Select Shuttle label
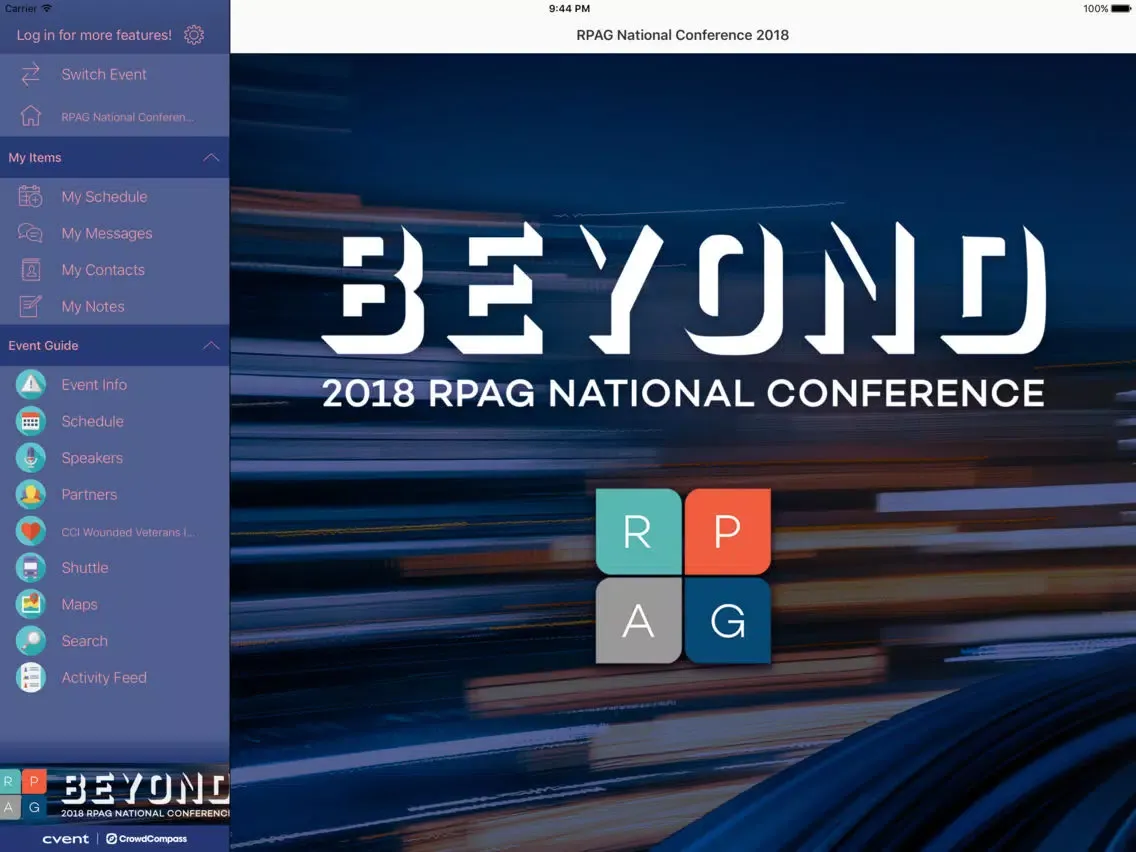The height and width of the screenshot is (852, 1136). pyautogui.click(x=85, y=567)
